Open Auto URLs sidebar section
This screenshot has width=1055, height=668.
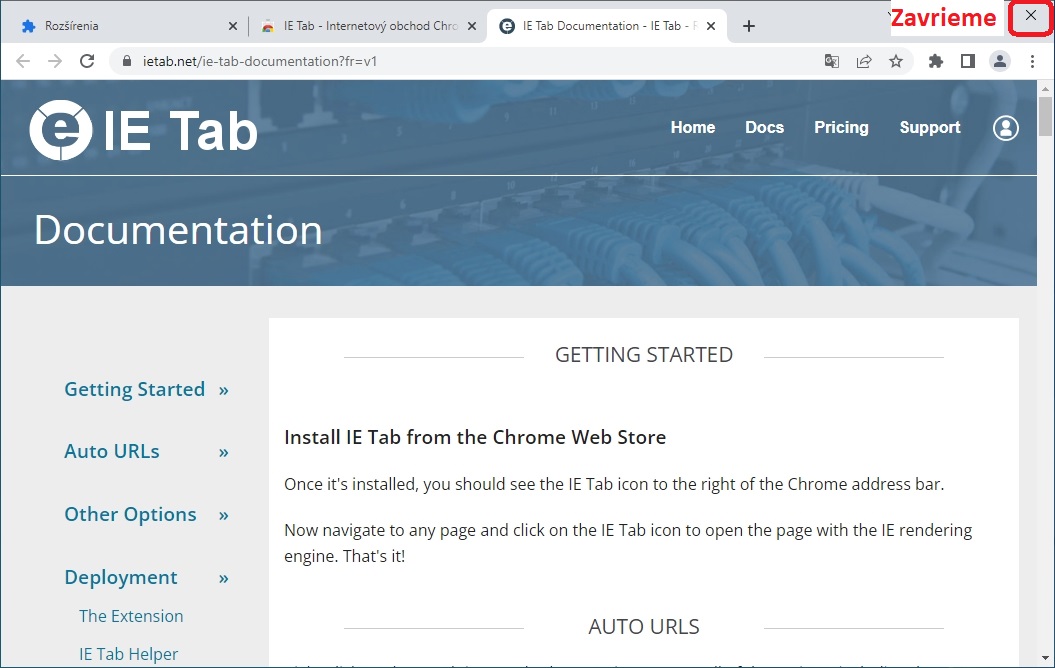coord(112,451)
